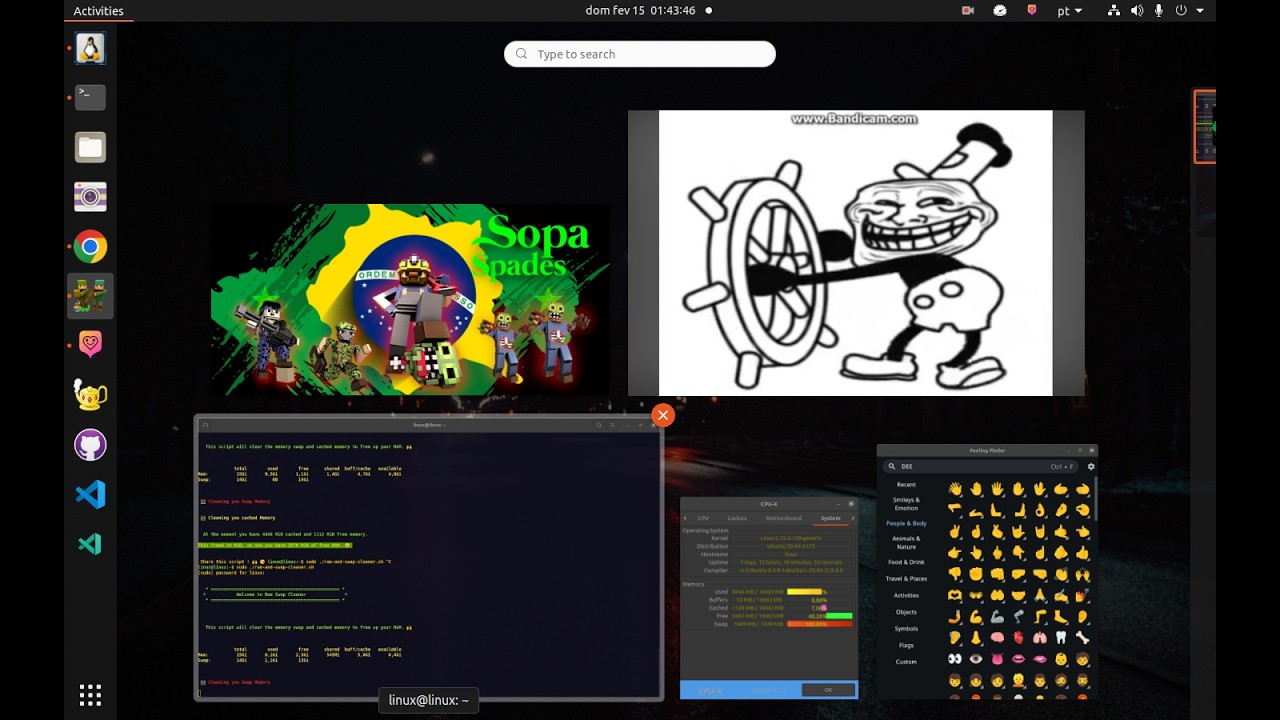This screenshot has width=1280, height=720.
Task: Launch Terminal from the dock
Action: pyautogui.click(x=90, y=97)
